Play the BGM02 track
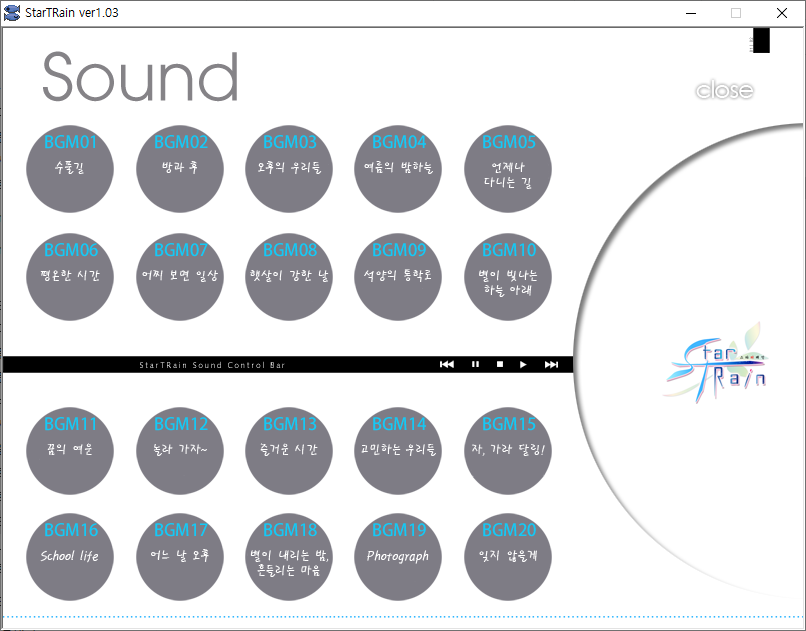806x631 pixels. point(180,169)
